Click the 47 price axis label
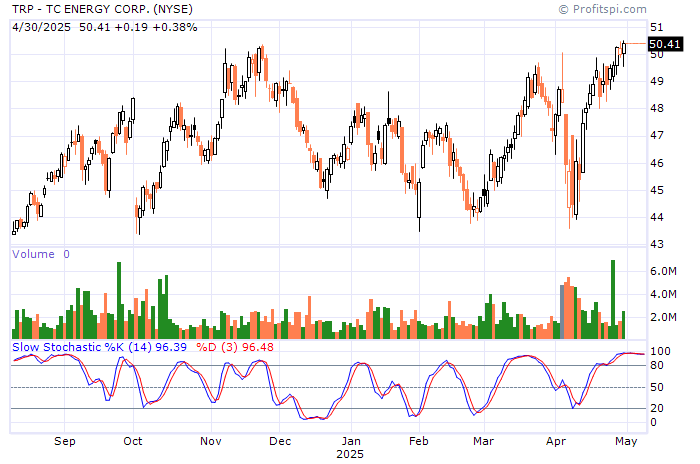Viewport: 700px width, 464px height. point(656,135)
